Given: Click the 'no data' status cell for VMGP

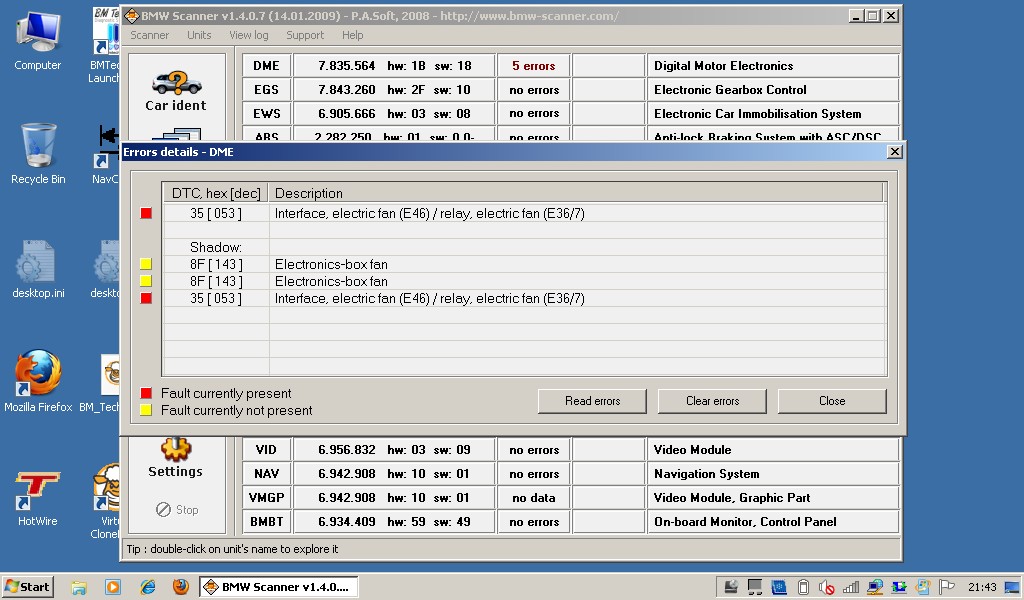Looking at the screenshot, I should [x=534, y=497].
